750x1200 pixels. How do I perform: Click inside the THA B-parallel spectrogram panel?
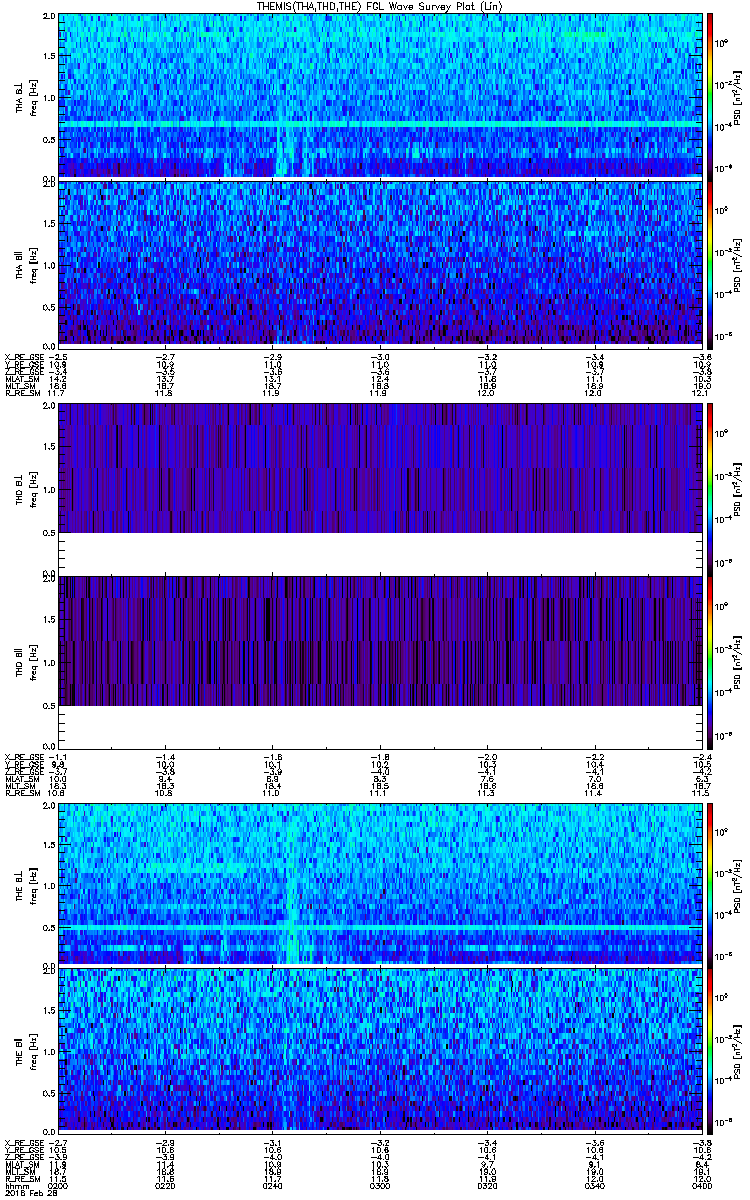coord(378,264)
